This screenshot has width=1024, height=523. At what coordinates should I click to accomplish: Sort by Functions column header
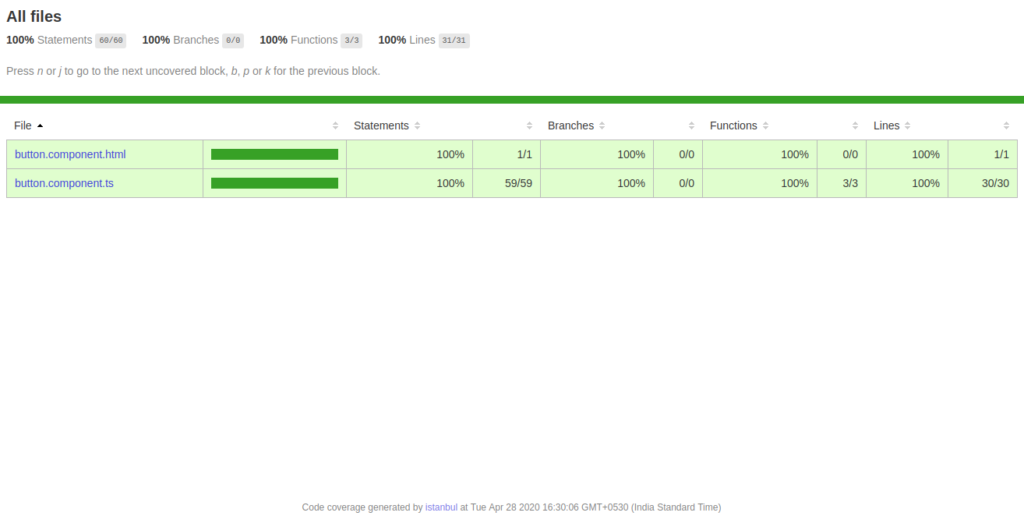pyautogui.click(x=733, y=125)
